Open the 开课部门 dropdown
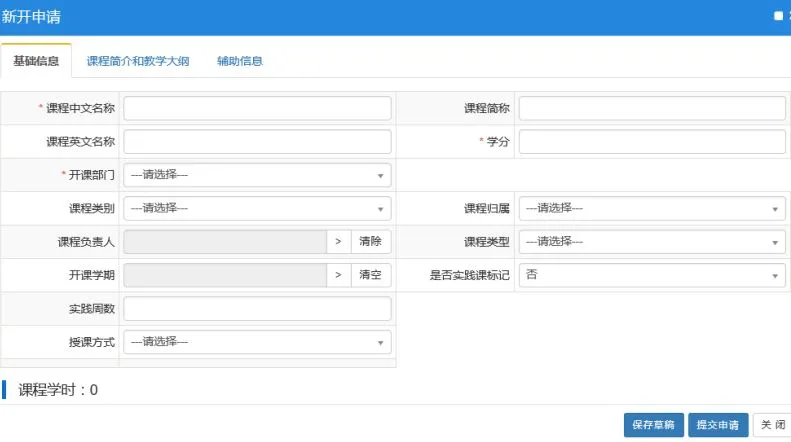The height and width of the screenshot is (442, 791). tap(257, 175)
